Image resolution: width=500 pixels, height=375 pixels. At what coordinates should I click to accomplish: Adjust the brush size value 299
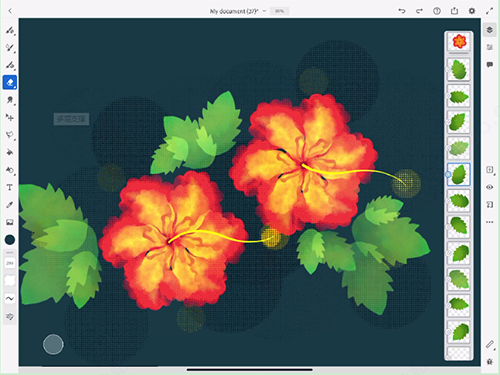coord(10,263)
